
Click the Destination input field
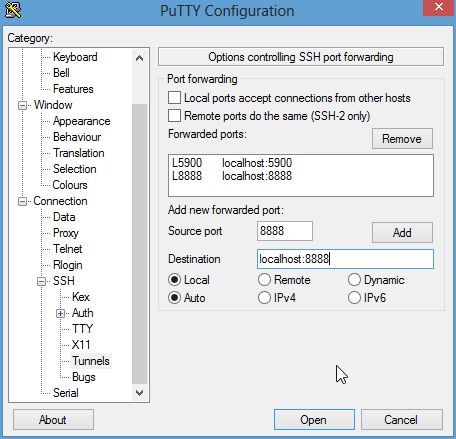345,259
